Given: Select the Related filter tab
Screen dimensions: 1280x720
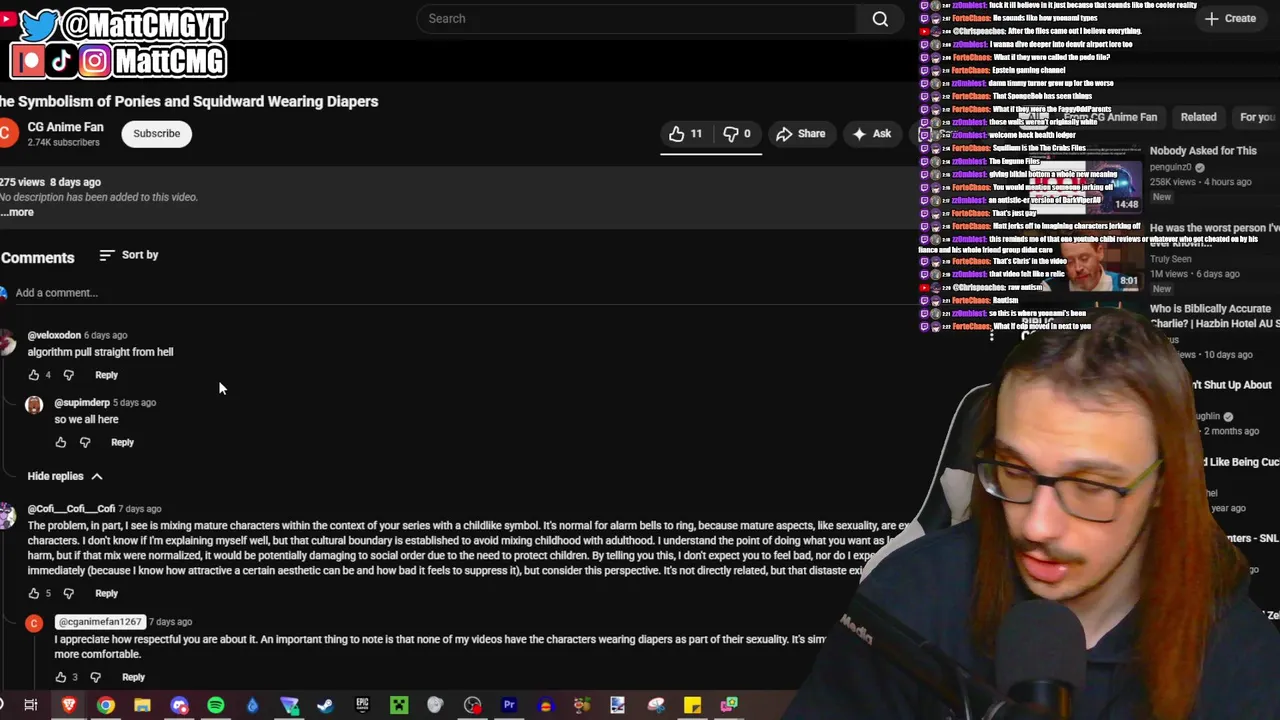Looking at the screenshot, I should [1198, 117].
